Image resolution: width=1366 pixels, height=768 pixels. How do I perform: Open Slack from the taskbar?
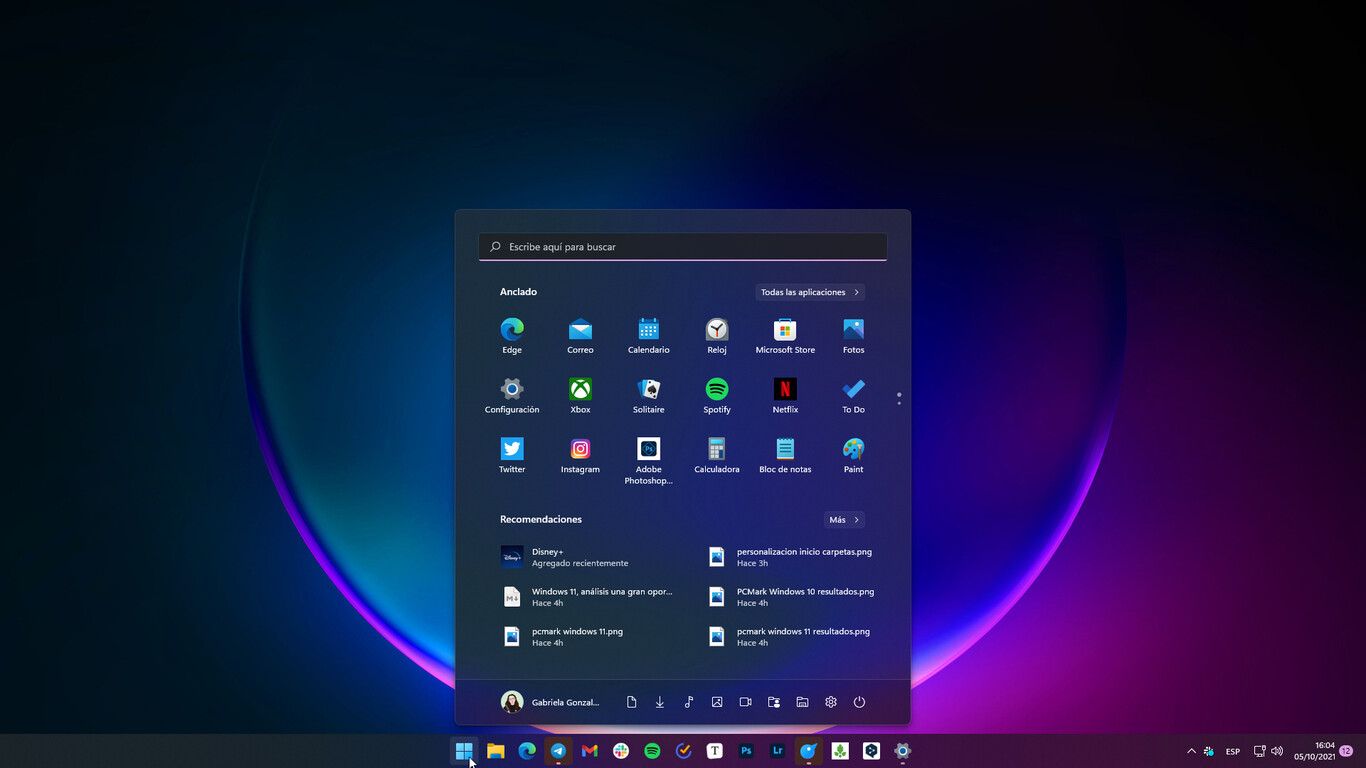tap(620, 750)
